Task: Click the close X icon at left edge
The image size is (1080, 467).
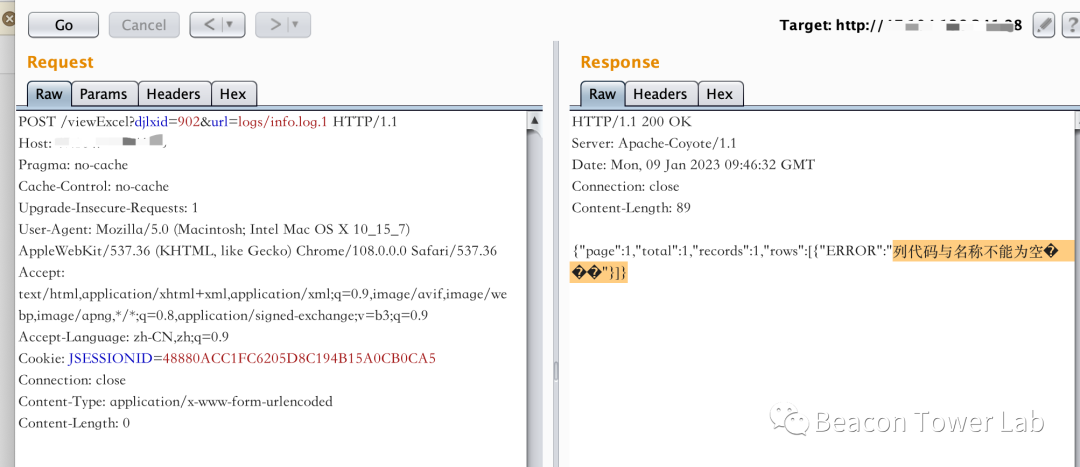Action: [5, 19]
